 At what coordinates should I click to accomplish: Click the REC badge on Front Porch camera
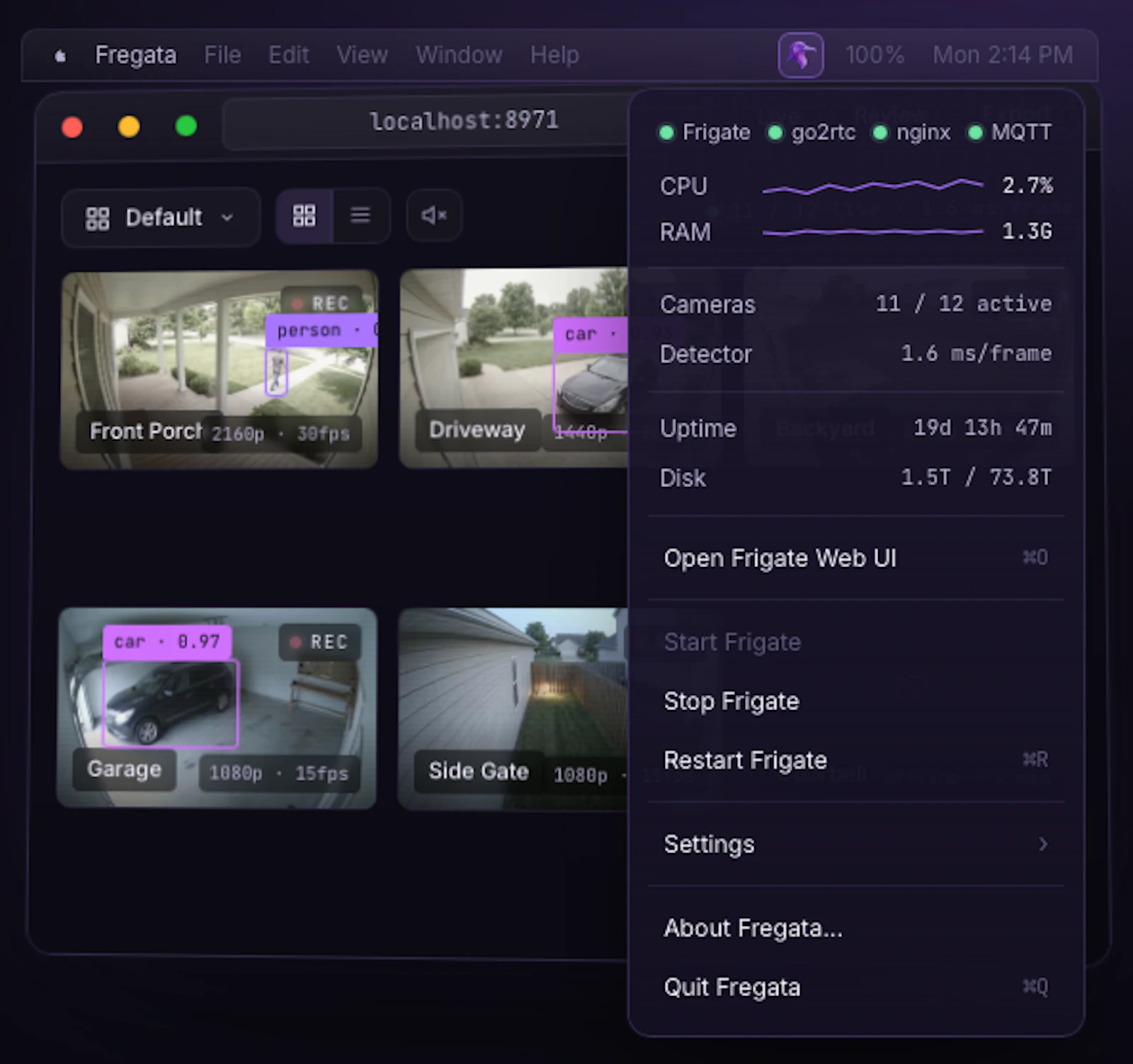(x=321, y=302)
